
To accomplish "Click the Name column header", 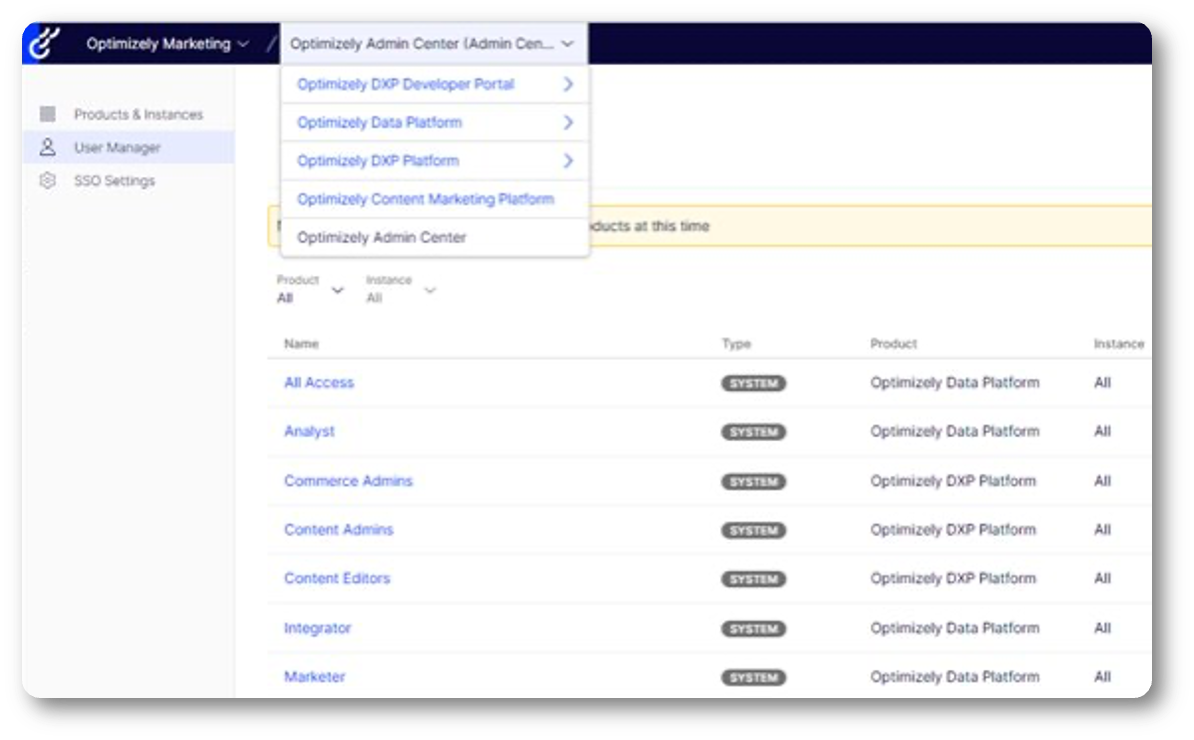I will [x=302, y=343].
